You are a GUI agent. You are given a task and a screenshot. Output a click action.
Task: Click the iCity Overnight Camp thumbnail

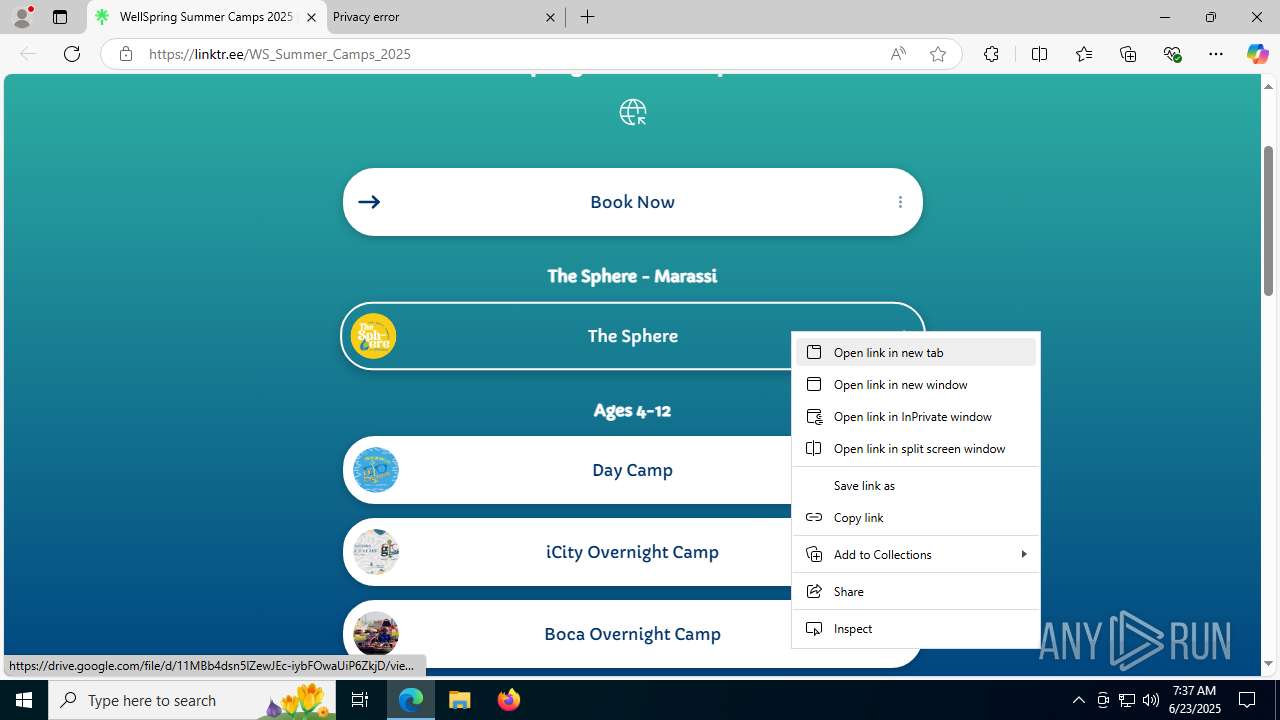pos(376,552)
